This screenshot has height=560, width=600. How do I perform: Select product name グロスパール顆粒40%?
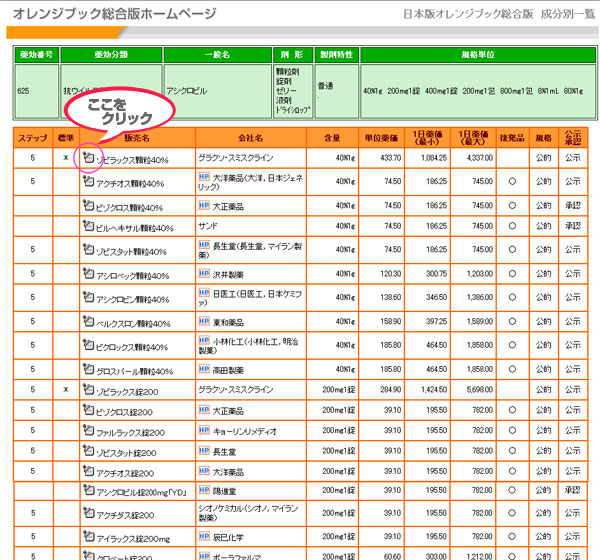tap(134, 371)
